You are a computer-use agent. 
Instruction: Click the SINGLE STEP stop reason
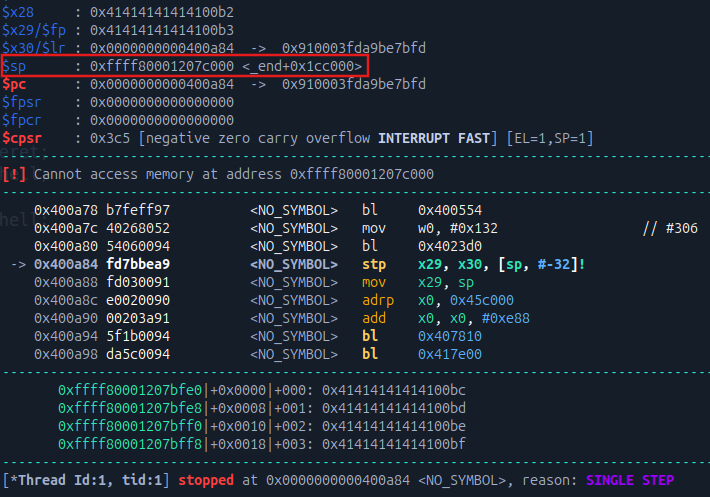tap(628, 480)
